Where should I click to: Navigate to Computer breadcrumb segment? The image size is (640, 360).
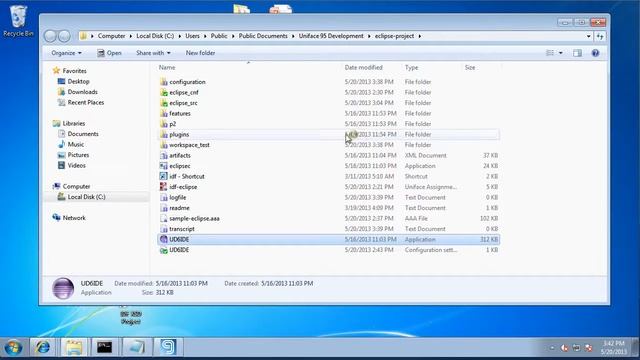[x=111, y=36]
